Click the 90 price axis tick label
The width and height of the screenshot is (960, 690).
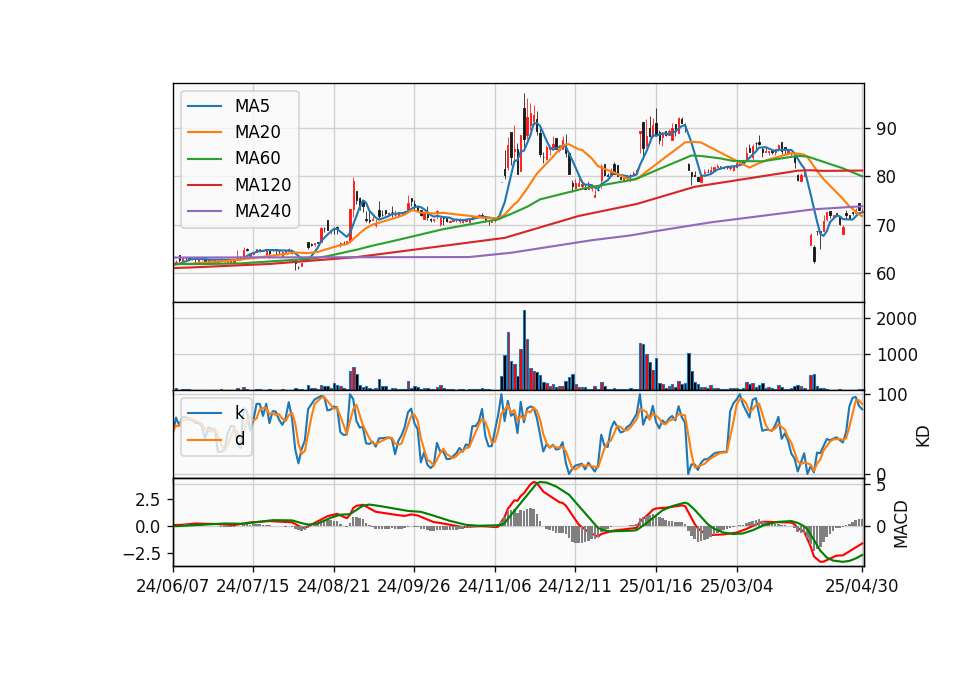886,129
